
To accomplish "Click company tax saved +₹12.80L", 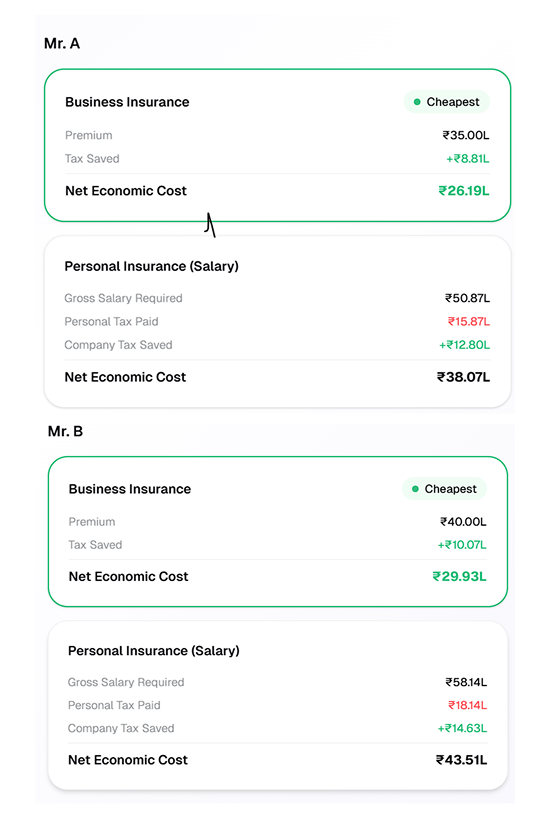I will [464, 345].
